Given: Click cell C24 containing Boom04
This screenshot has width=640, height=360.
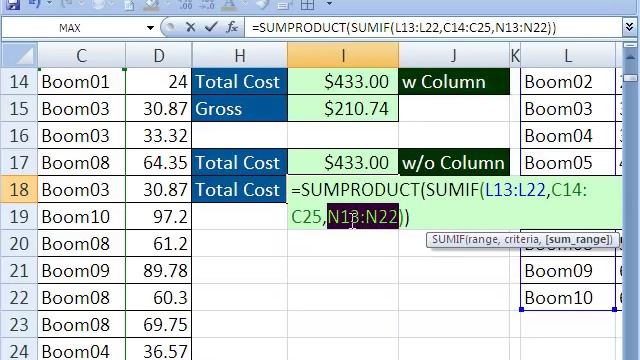Looking at the screenshot, I should coord(81,350).
